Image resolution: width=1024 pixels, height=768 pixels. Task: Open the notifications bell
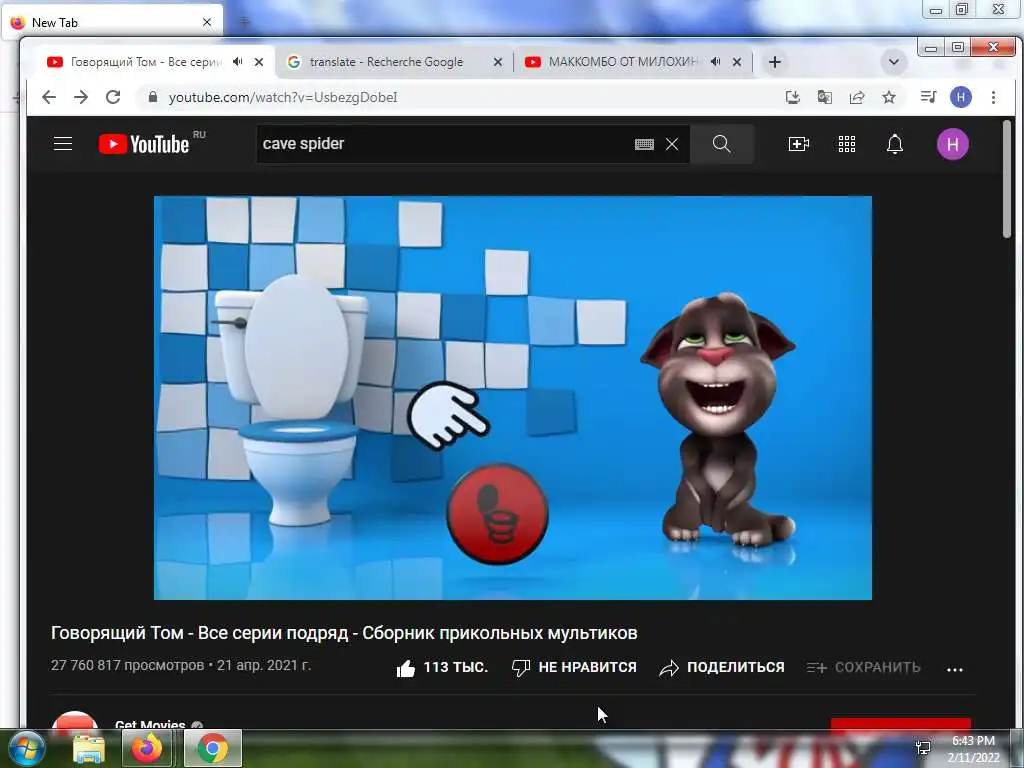click(895, 144)
